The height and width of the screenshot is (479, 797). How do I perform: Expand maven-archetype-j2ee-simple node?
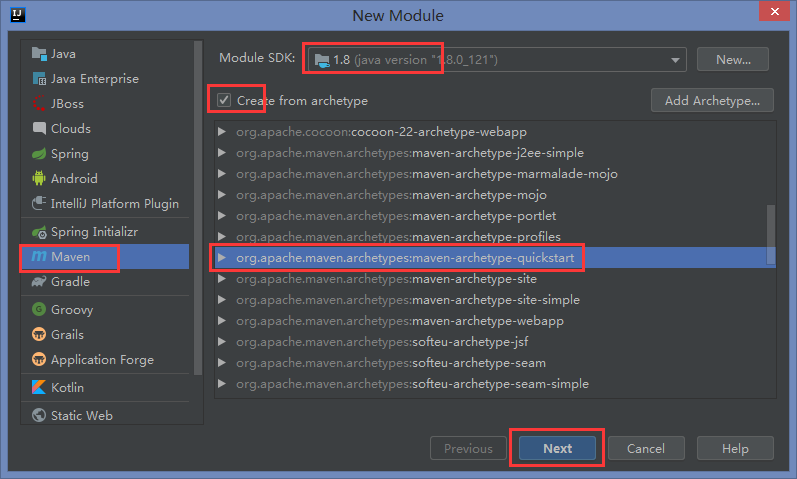point(222,153)
